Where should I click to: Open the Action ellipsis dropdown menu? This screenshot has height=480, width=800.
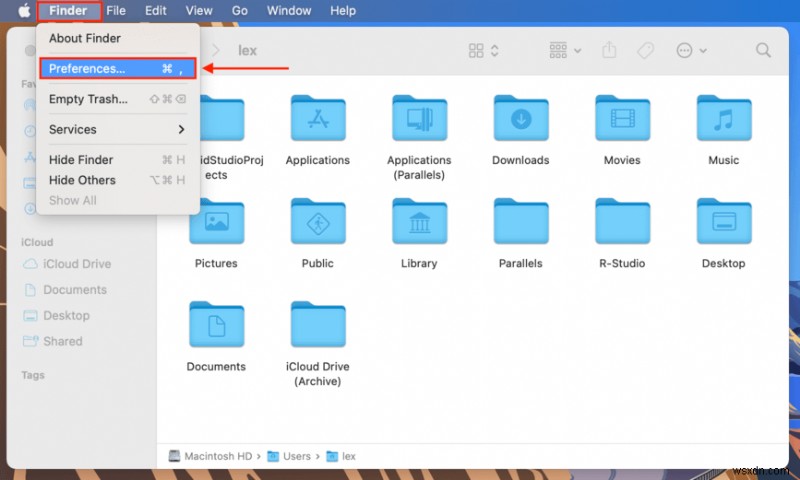pos(691,50)
